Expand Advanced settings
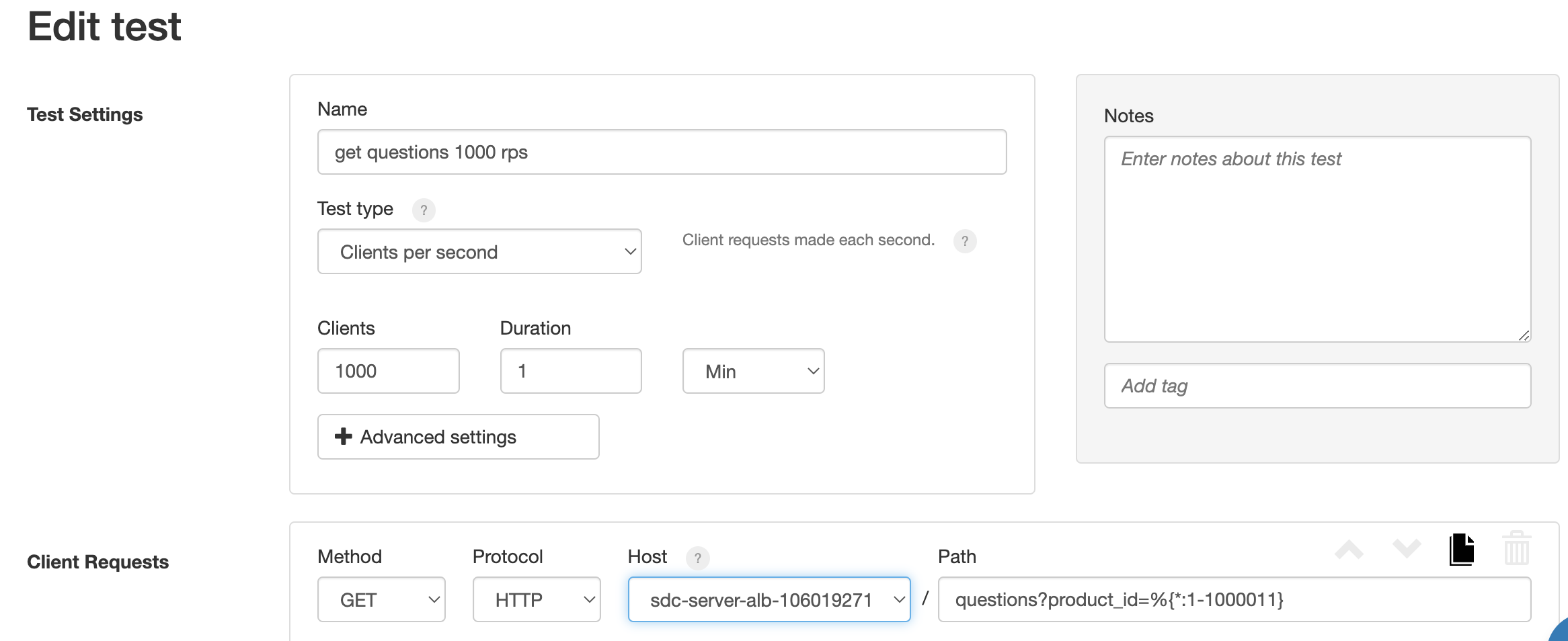This screenshot has height=641, width=1568. pos(458,437)
